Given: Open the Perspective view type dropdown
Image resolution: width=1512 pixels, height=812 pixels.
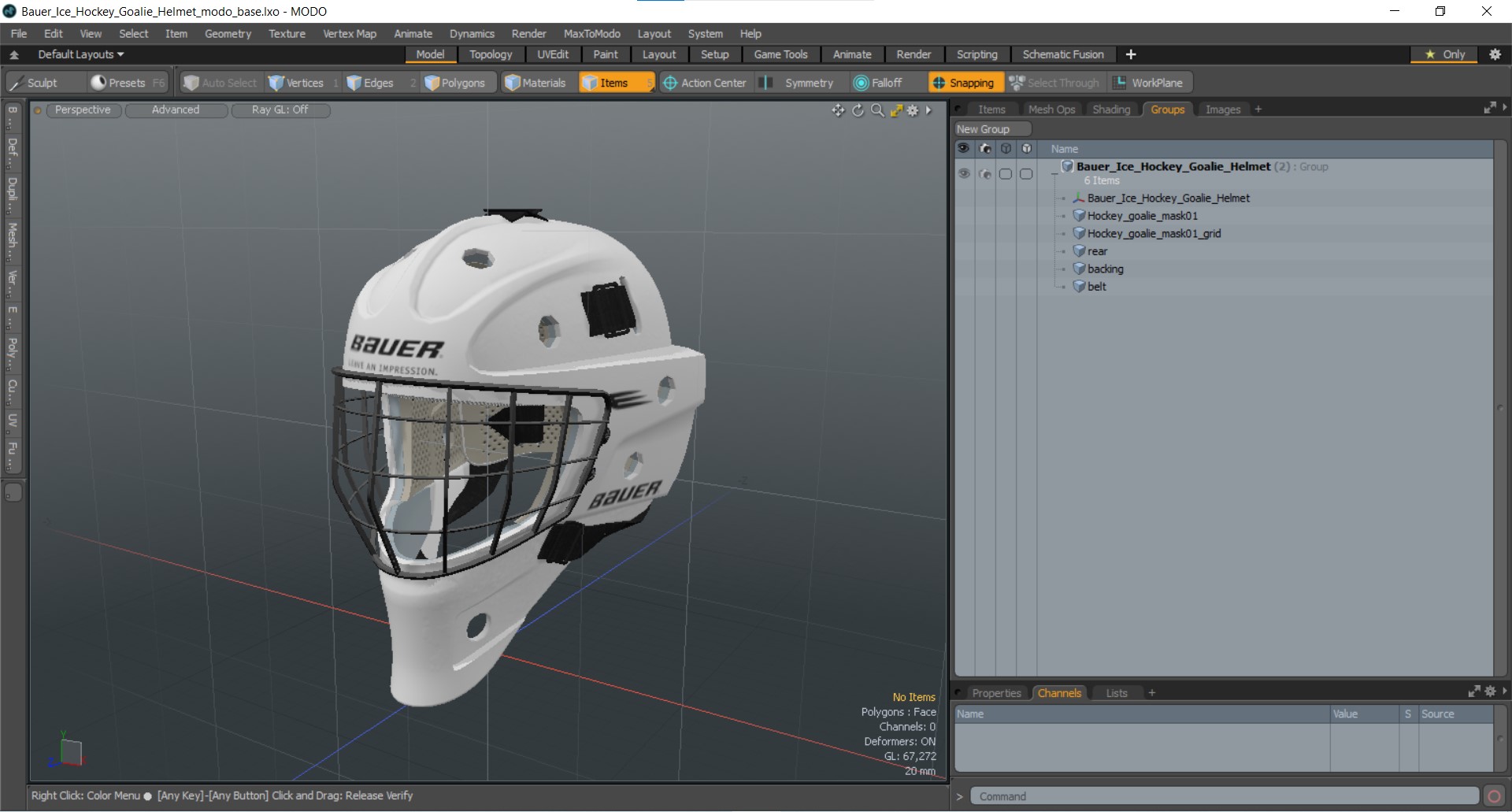Looking at the screenshot, I should coord(83,110).
